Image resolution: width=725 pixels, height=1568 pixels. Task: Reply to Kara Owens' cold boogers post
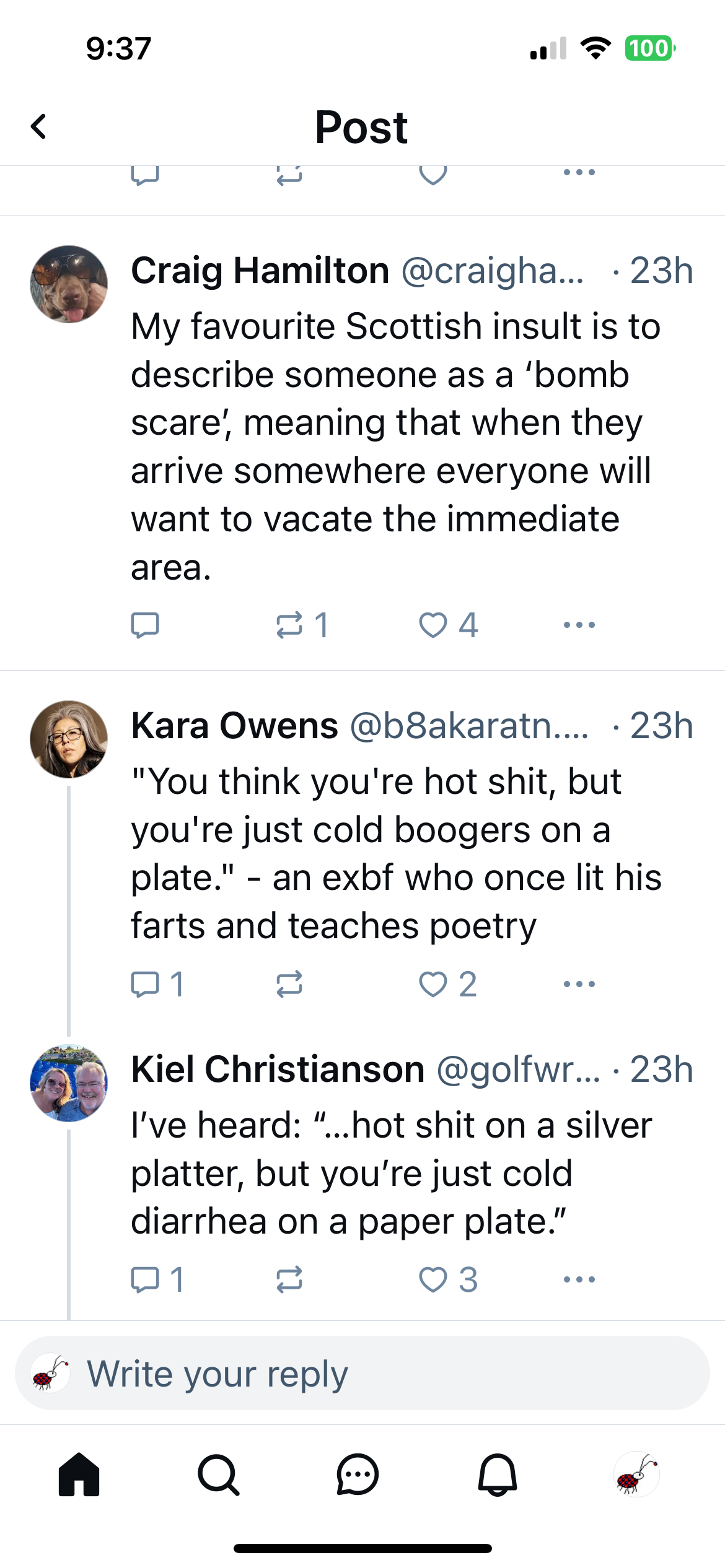pyautogui.click(x=145, y=984)
